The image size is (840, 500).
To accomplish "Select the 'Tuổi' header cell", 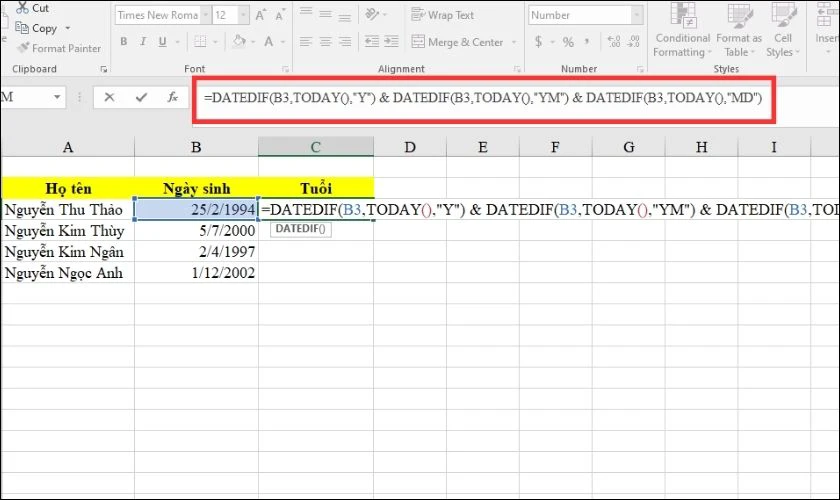I will point(316,188).
